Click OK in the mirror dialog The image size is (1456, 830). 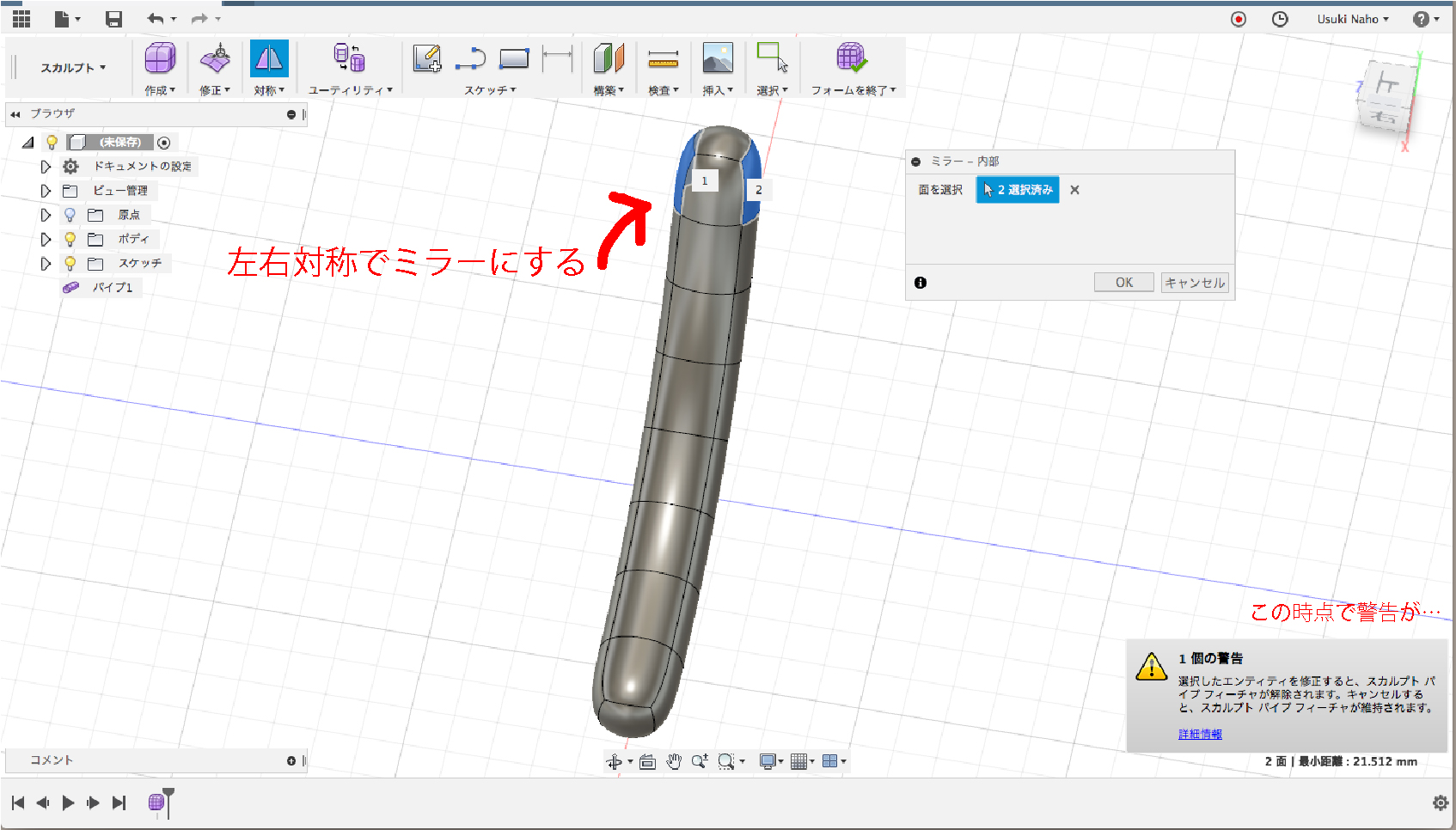tap(1123, 283)
